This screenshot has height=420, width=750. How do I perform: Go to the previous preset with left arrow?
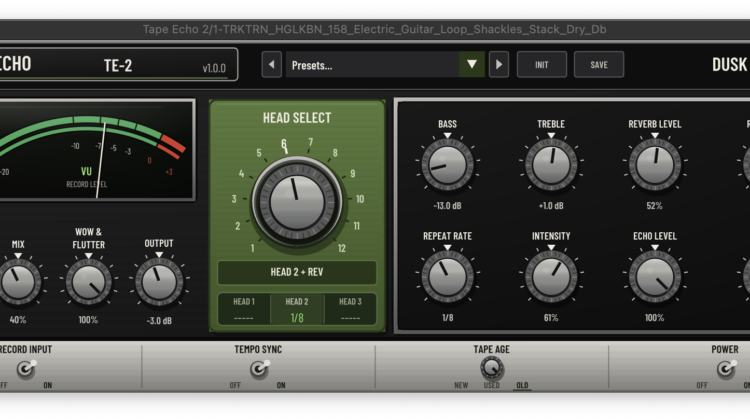tap(272, 65)
